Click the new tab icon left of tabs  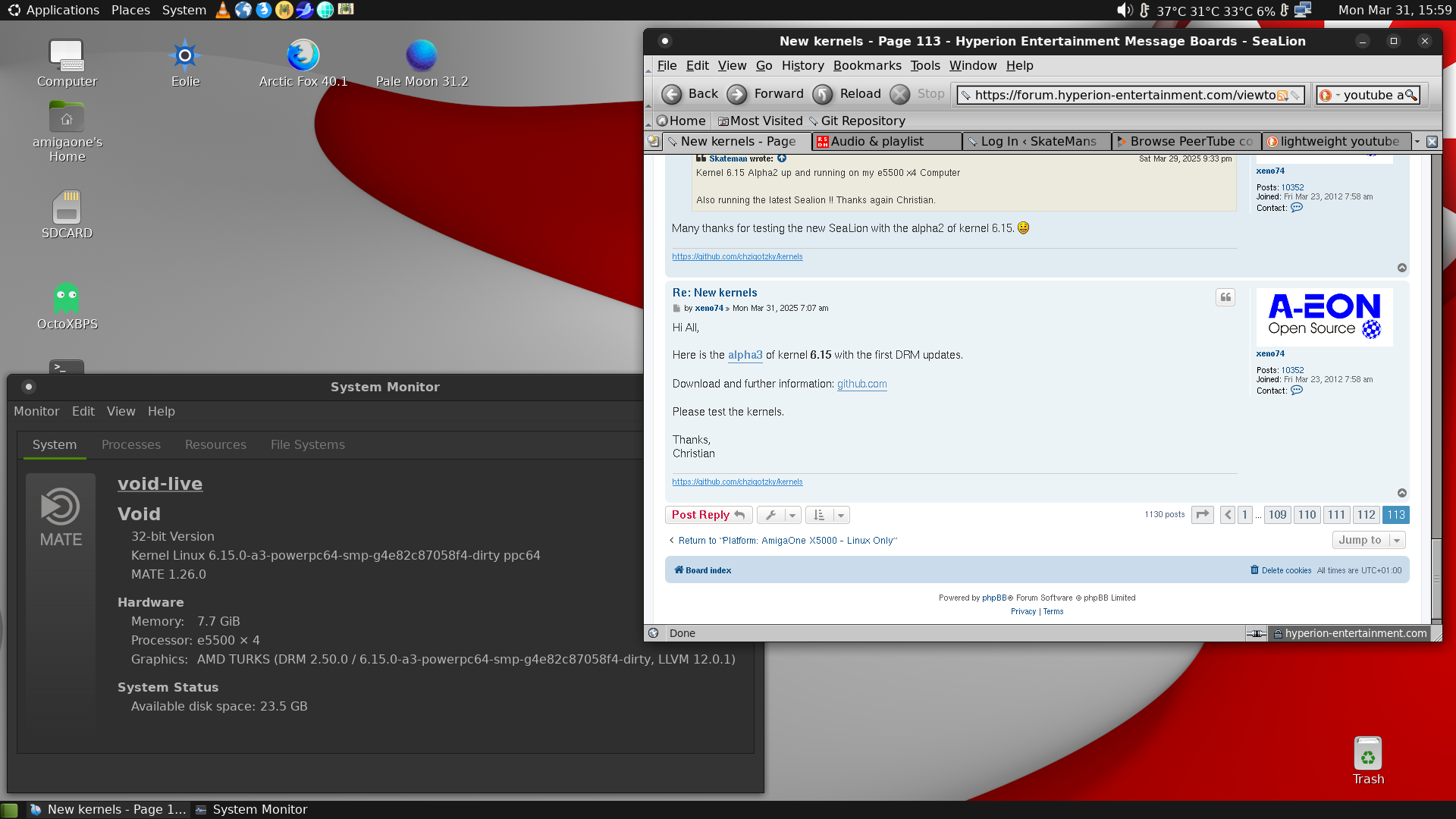(653, 141)
